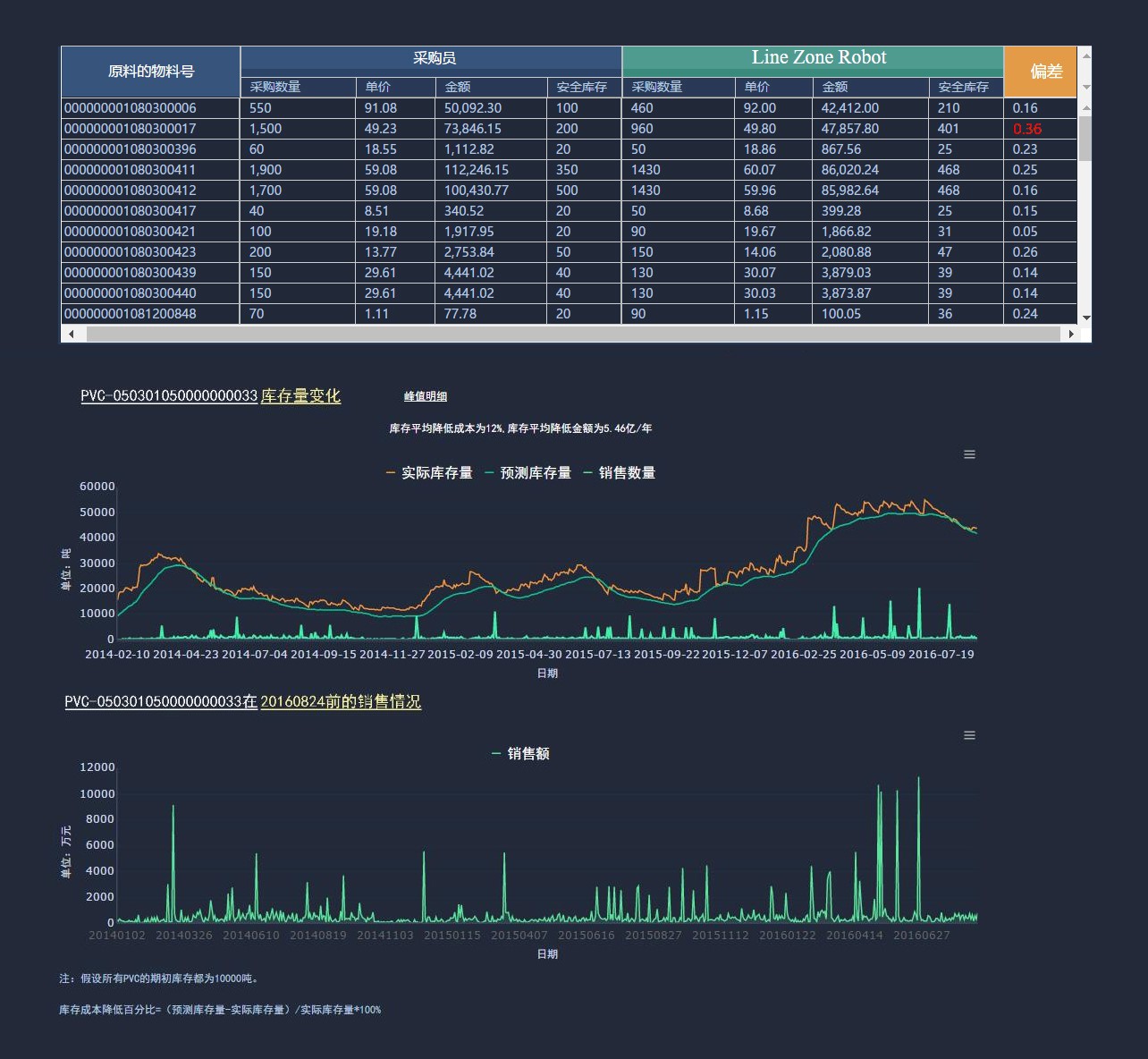Click x-axis date 2015-02-09

[460, 654]
